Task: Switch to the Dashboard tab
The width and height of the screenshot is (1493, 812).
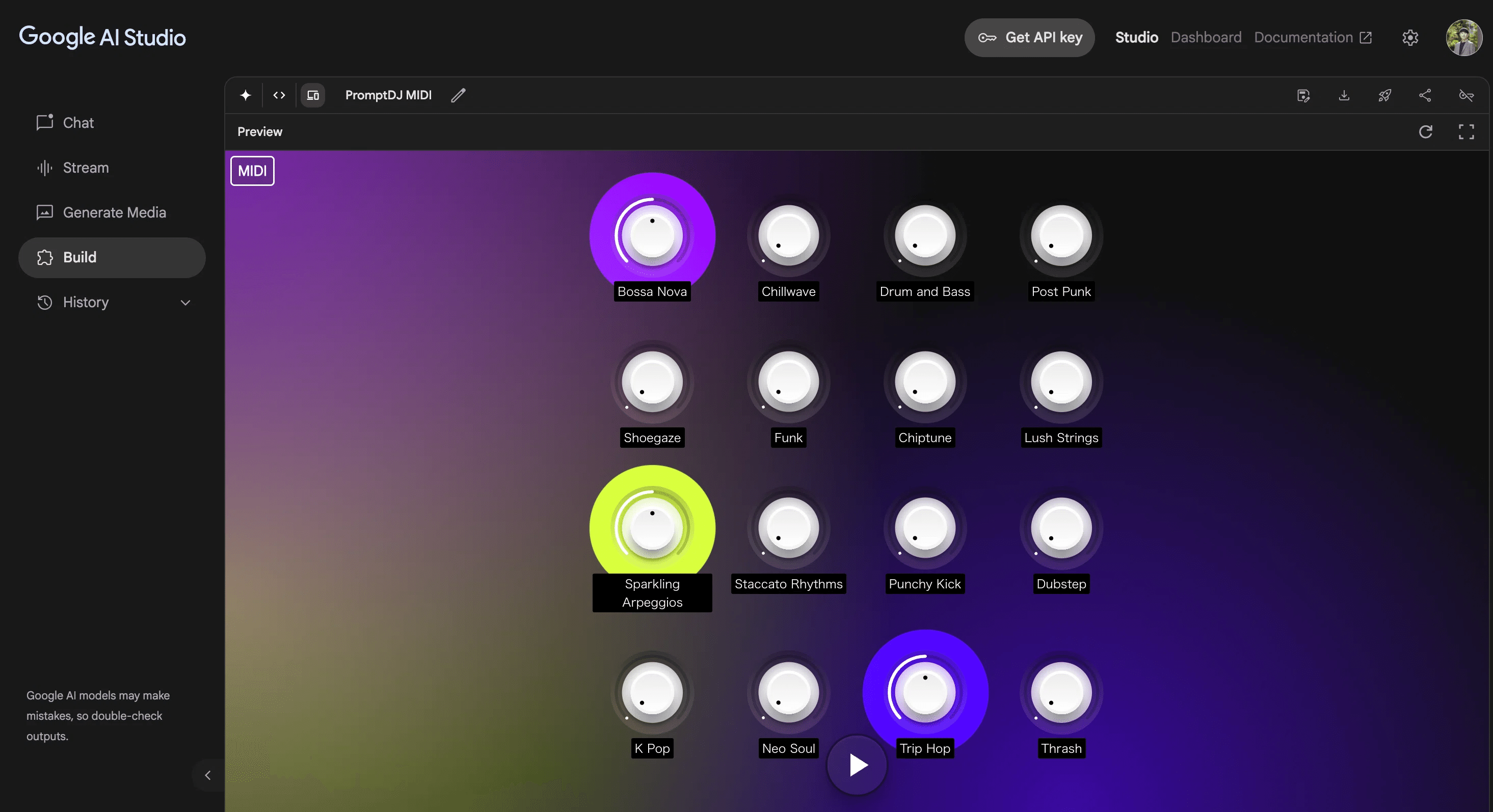Action: [x=1206, y=38]
